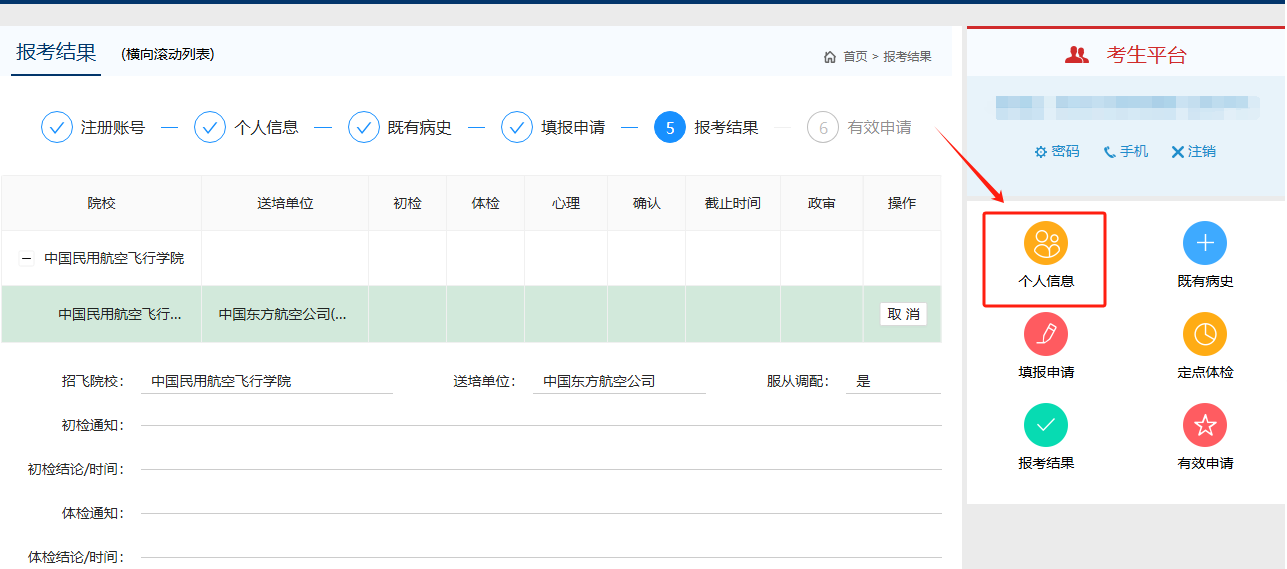The width and height of the screenshot is (1287, 569).
Task: Click the 既有病史 blue plus icon
Action: pyautogui.click(x=1204, y=243)
